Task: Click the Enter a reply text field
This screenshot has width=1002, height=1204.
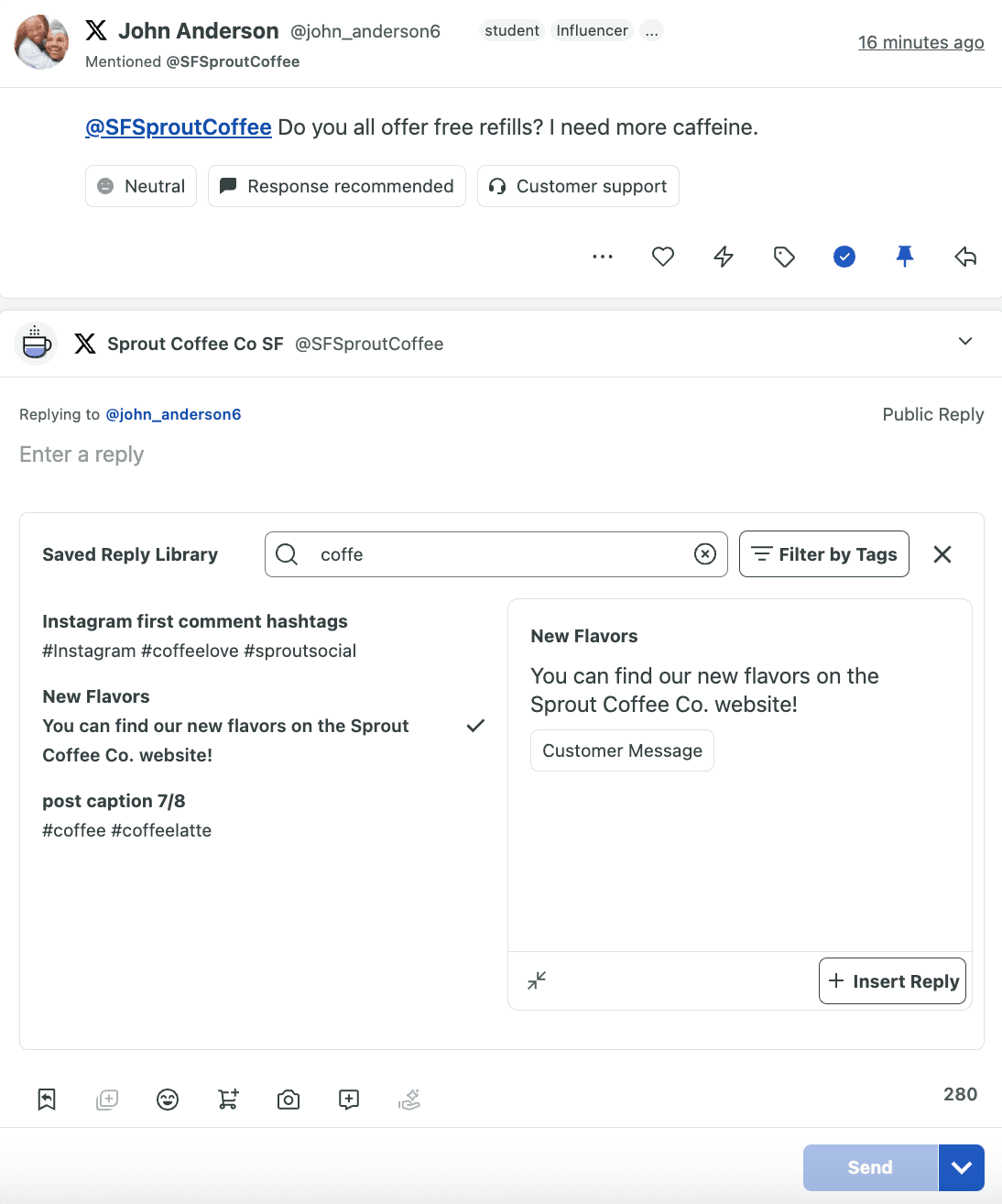Action: click(x=366, y=455)
